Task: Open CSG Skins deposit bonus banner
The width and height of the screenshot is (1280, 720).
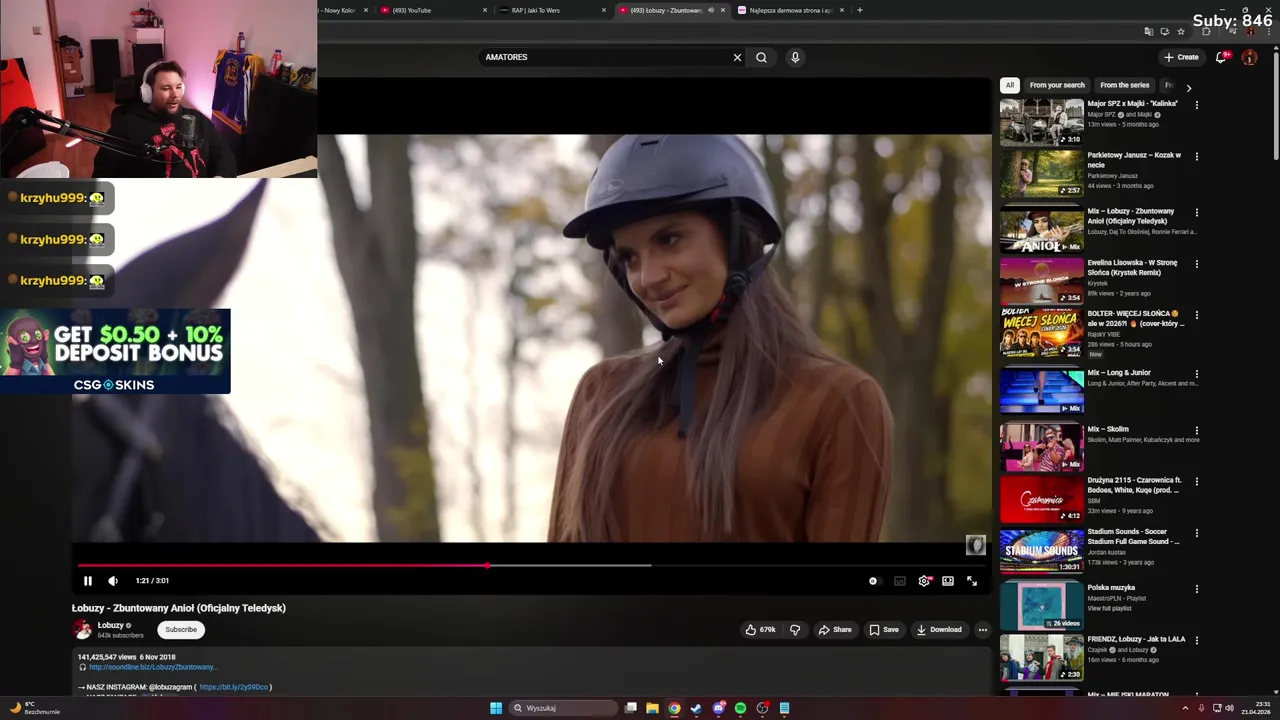Action: [x=115, y=351]
